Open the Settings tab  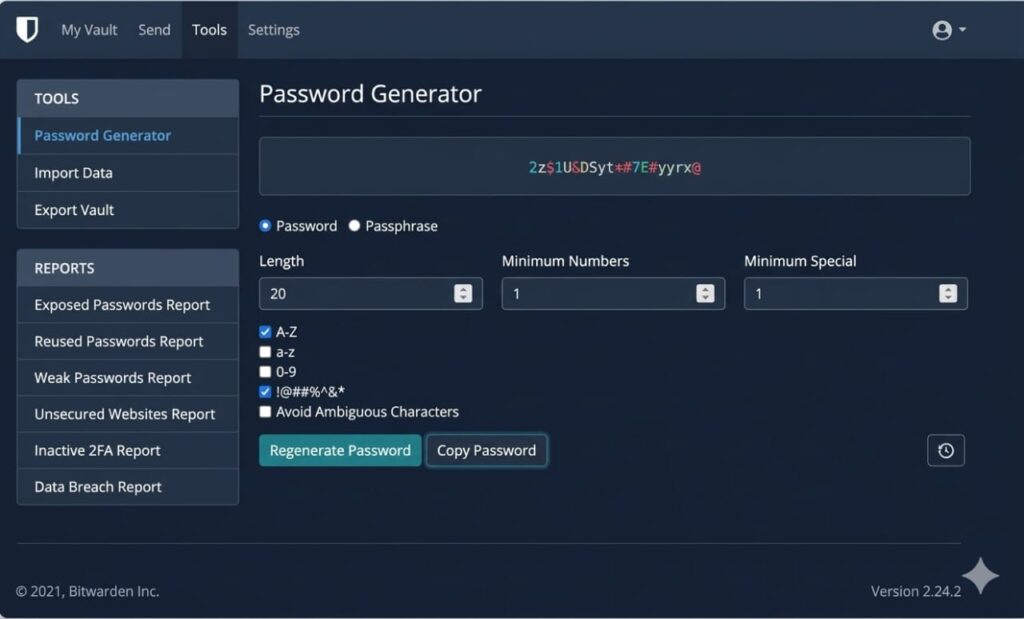(x=273, y=30)
